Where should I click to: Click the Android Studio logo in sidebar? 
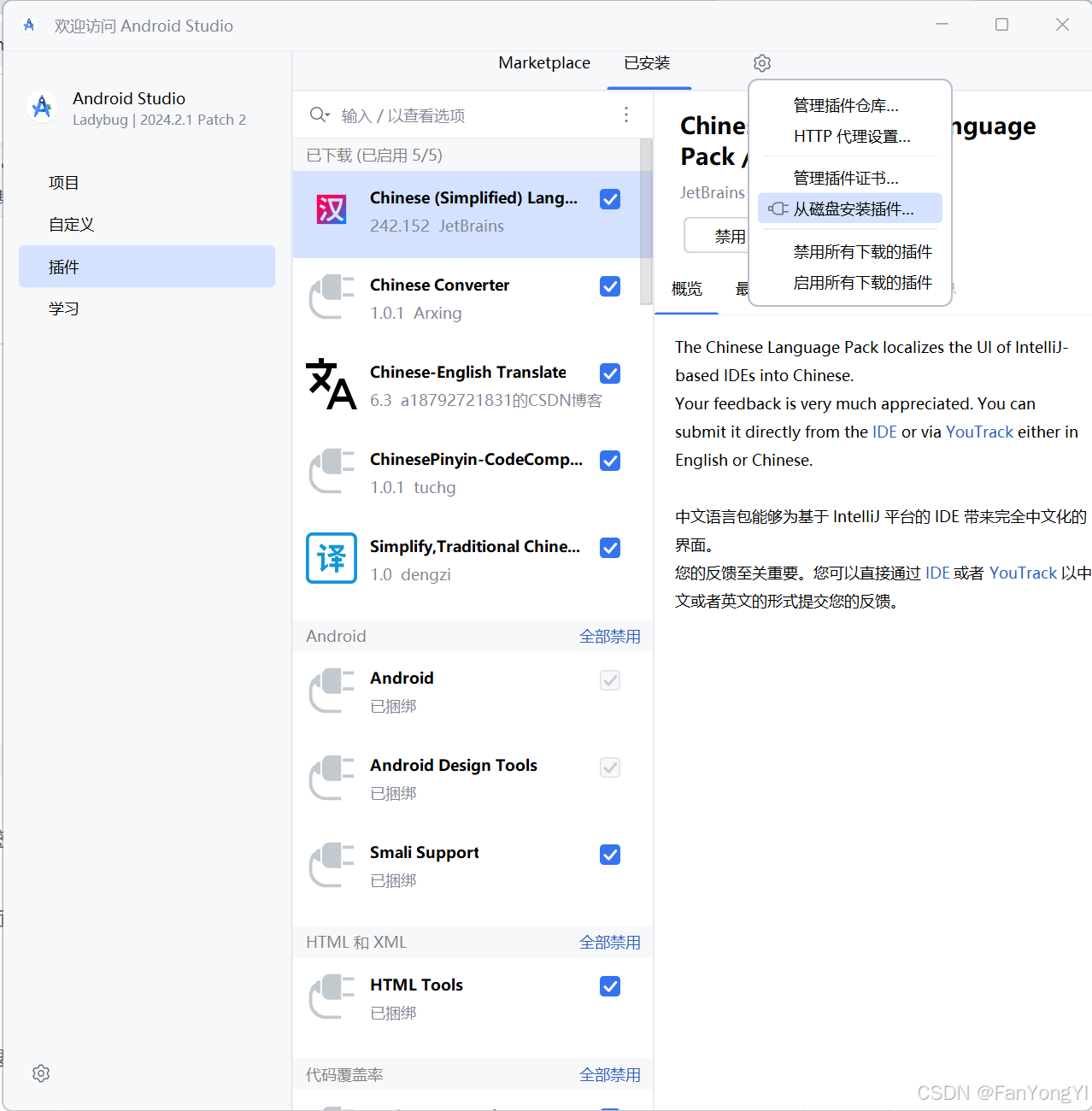pyautogui.click(x=42, y=108)
